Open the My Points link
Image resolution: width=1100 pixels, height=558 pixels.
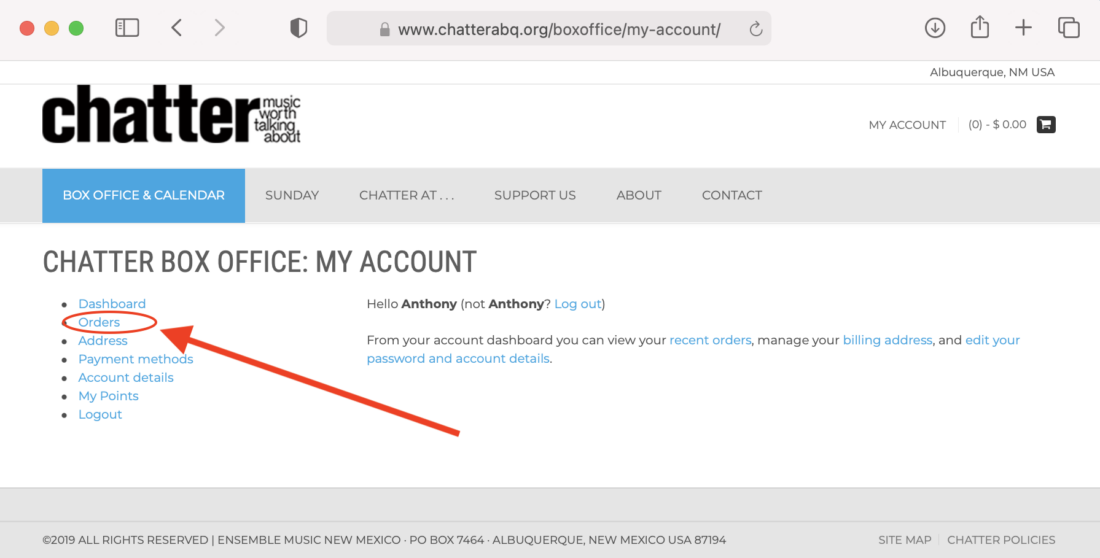[x=108, y=396]
